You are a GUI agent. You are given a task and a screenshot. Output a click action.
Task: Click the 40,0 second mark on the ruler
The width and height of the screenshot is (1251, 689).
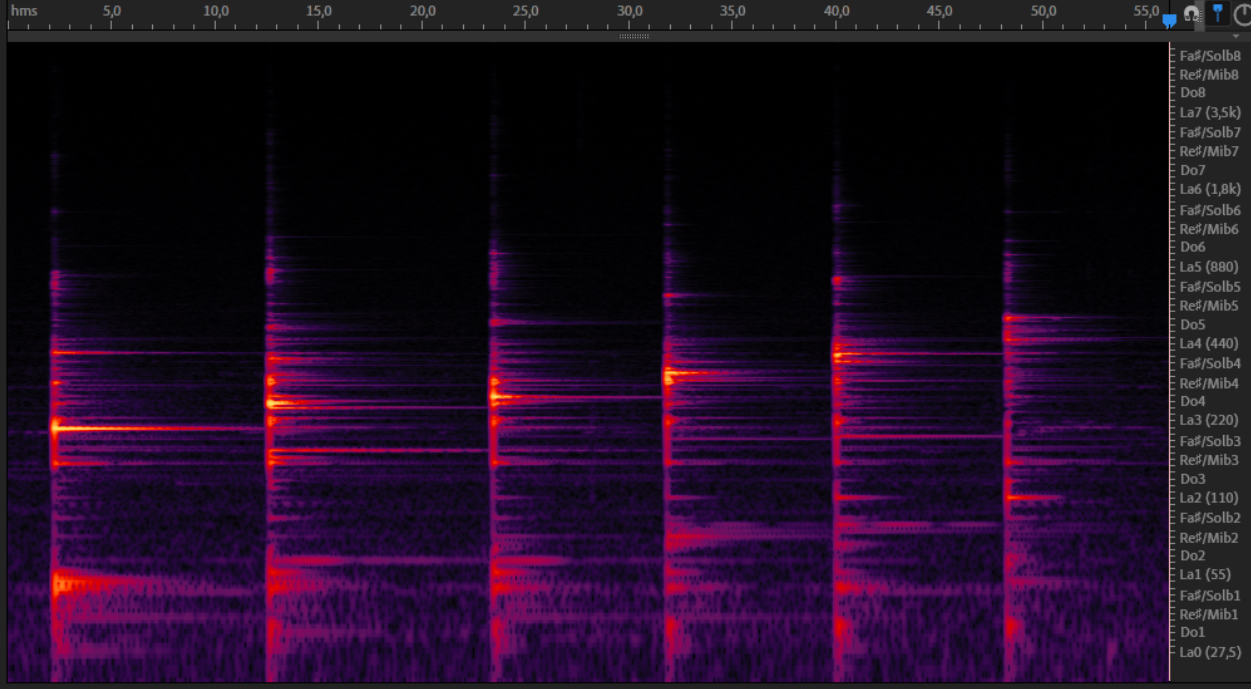point(837,10)
